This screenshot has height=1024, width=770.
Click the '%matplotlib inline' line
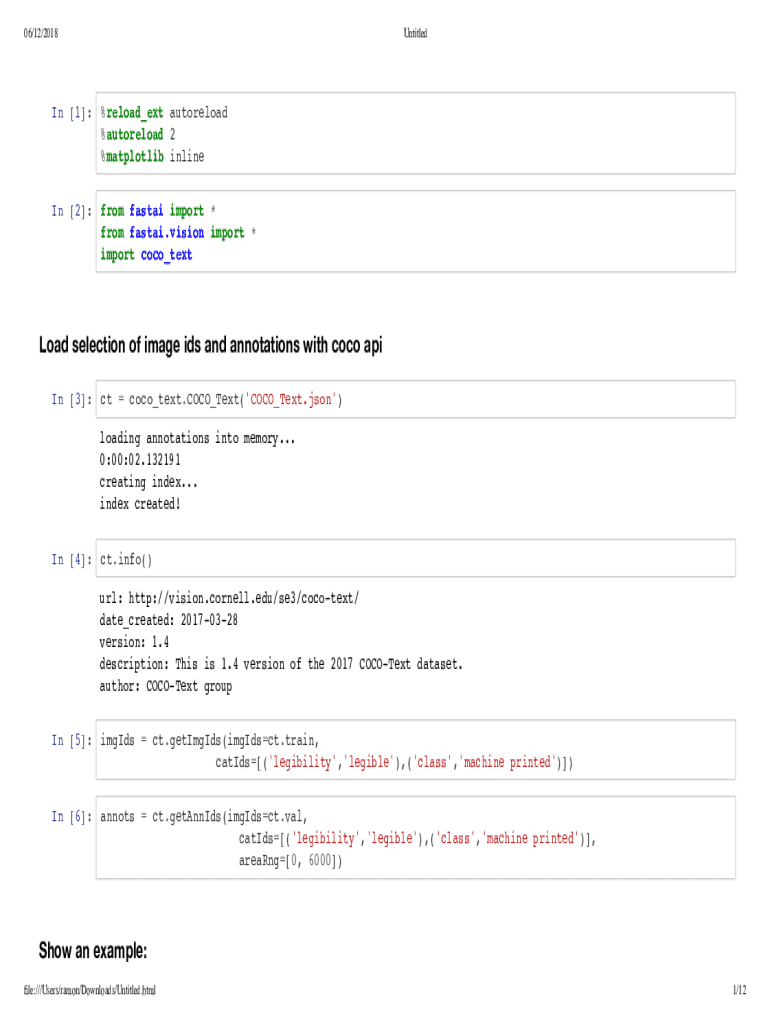click(x=152, y=157)
